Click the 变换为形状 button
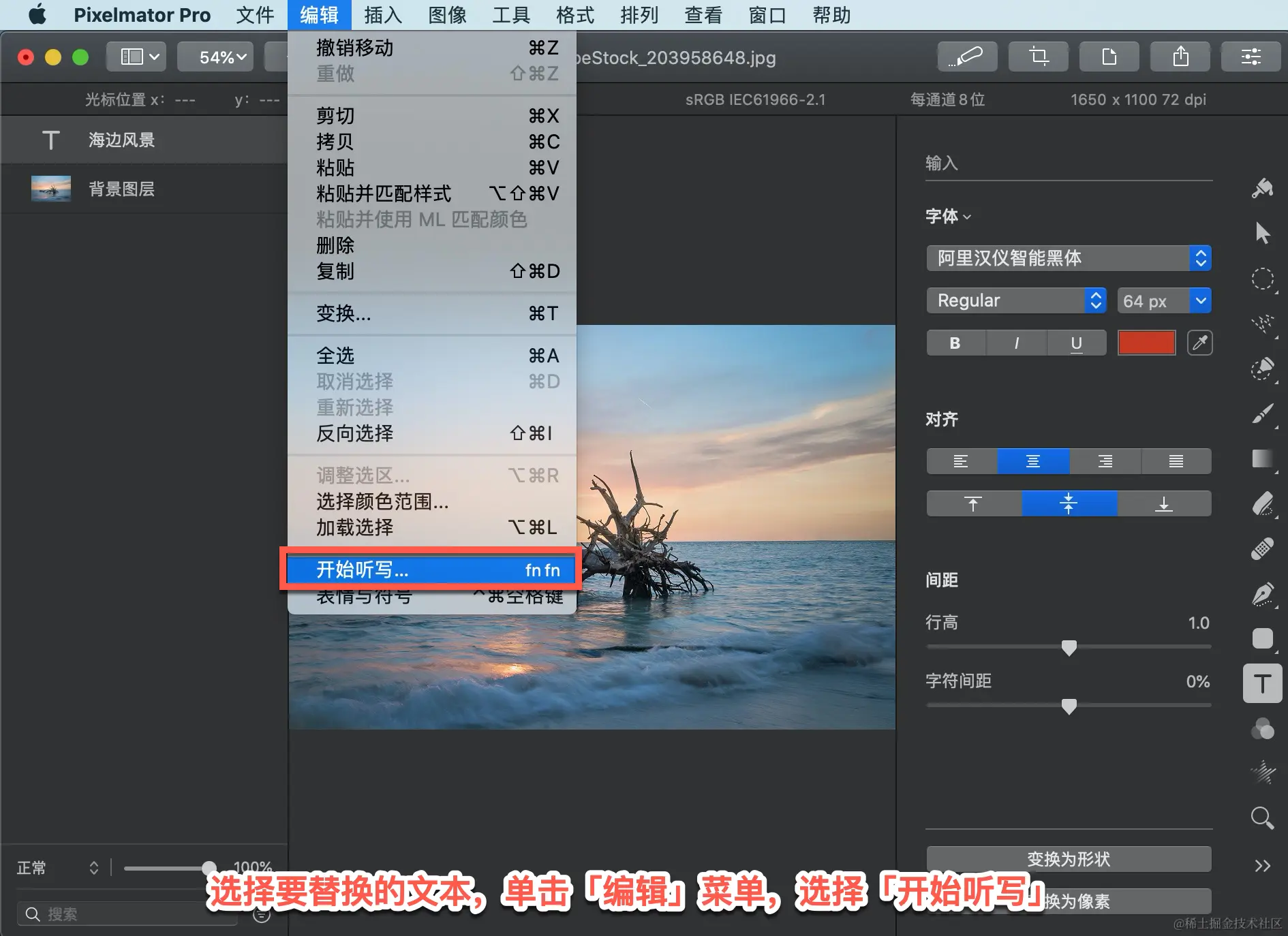This screenshot has width=1288, height=936. [x=1069, y=859]
